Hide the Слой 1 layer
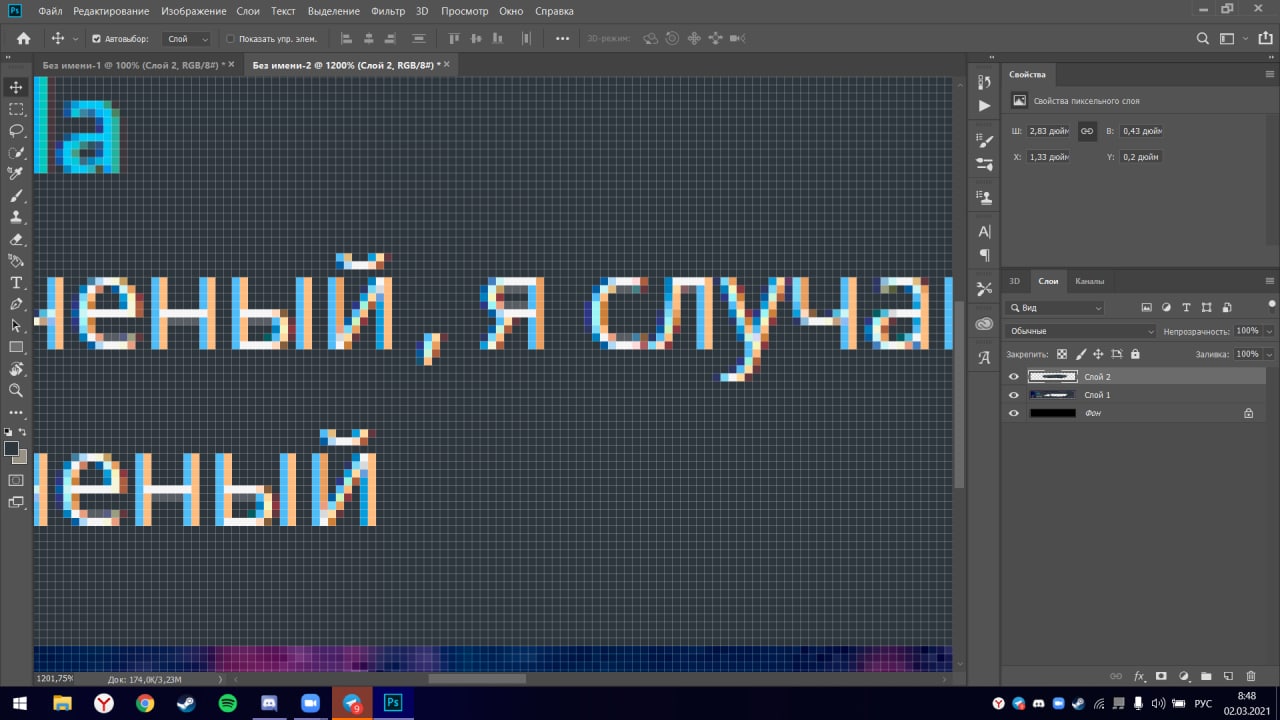This screenshot has height=720, width=1280. pos(1014,395)
